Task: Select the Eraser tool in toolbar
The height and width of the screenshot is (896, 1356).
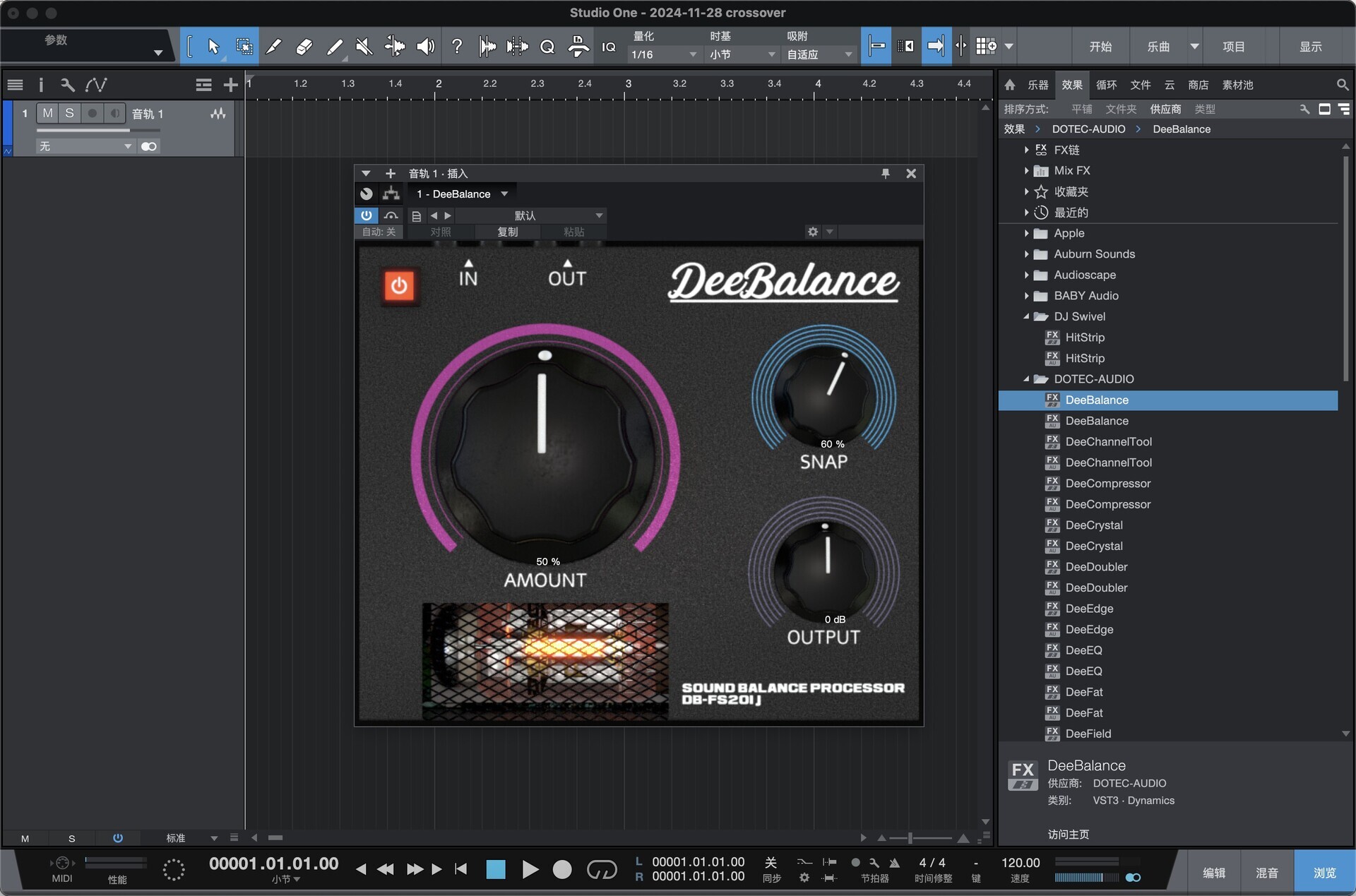Action: (304, 47)
